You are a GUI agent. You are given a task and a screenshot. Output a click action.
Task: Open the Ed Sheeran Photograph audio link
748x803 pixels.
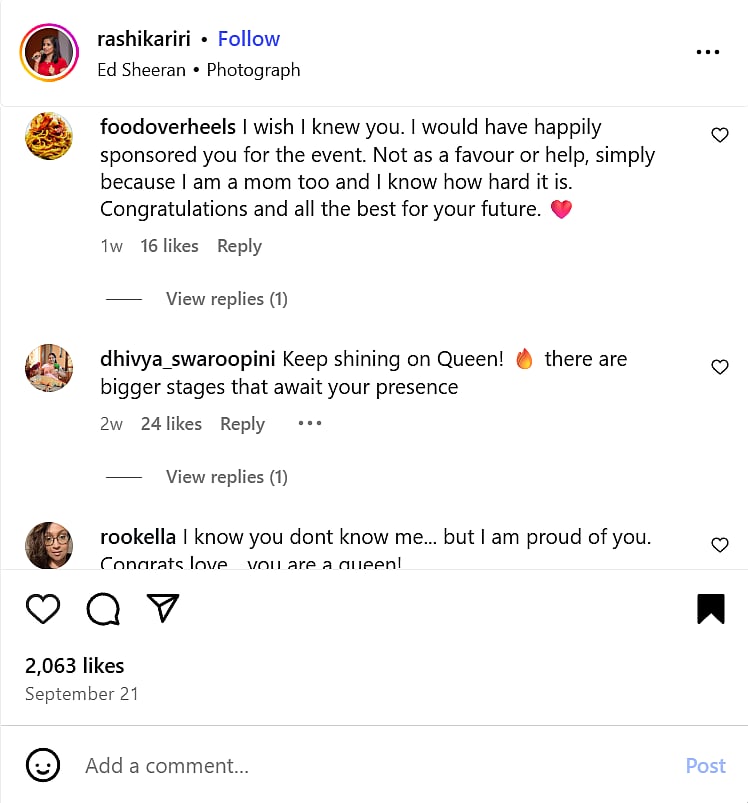click(x=199, y=70)
